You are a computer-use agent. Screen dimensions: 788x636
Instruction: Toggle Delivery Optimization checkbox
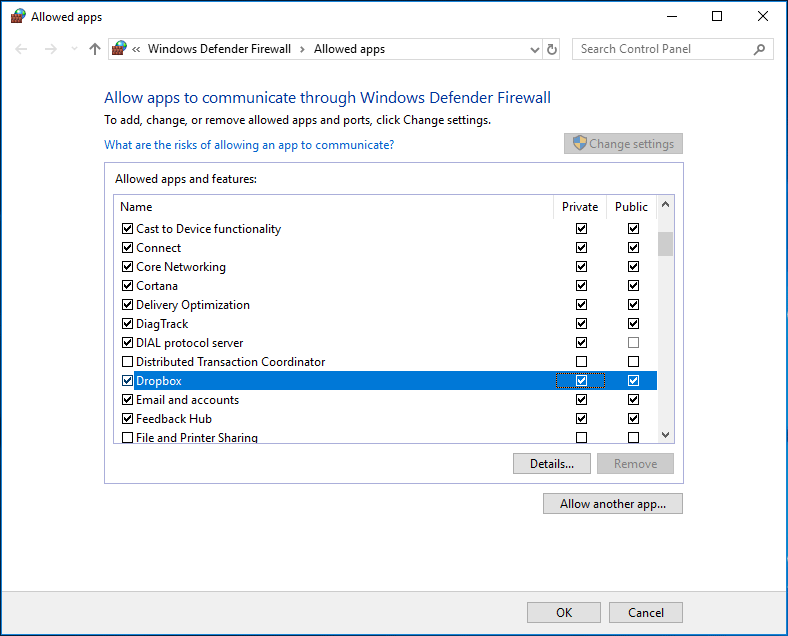coord(128,305)
